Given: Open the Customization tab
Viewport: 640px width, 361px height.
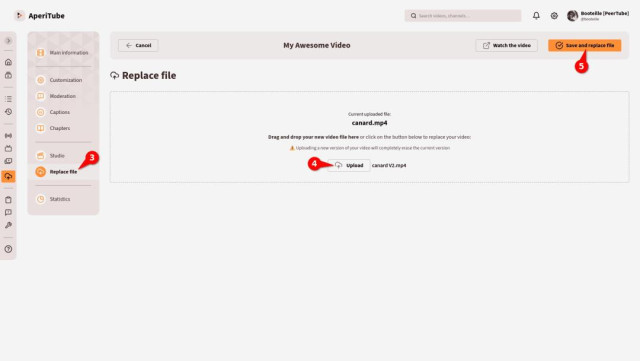Looking at the screenshot, I should pyautogui.click(x=63, y=80).
